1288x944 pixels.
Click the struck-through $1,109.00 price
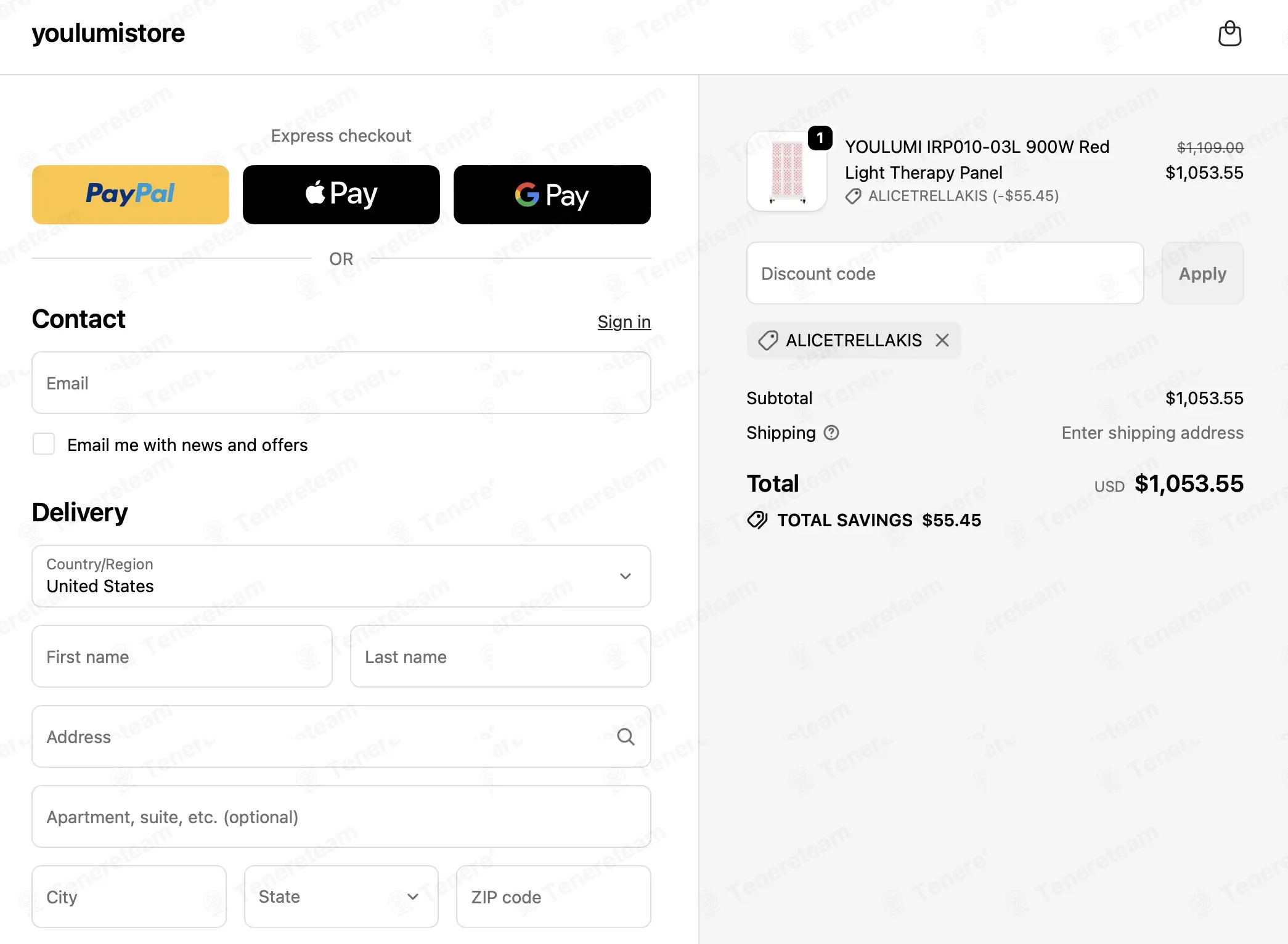pos(1210,147)
